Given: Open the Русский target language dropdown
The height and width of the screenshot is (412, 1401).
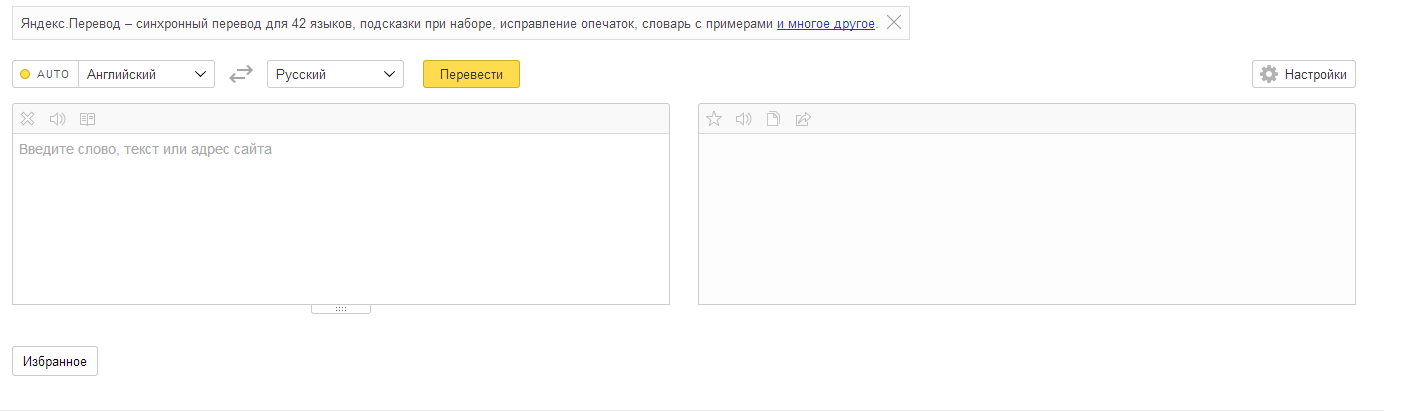Looking at the screenshot, I should click(335, 74).
